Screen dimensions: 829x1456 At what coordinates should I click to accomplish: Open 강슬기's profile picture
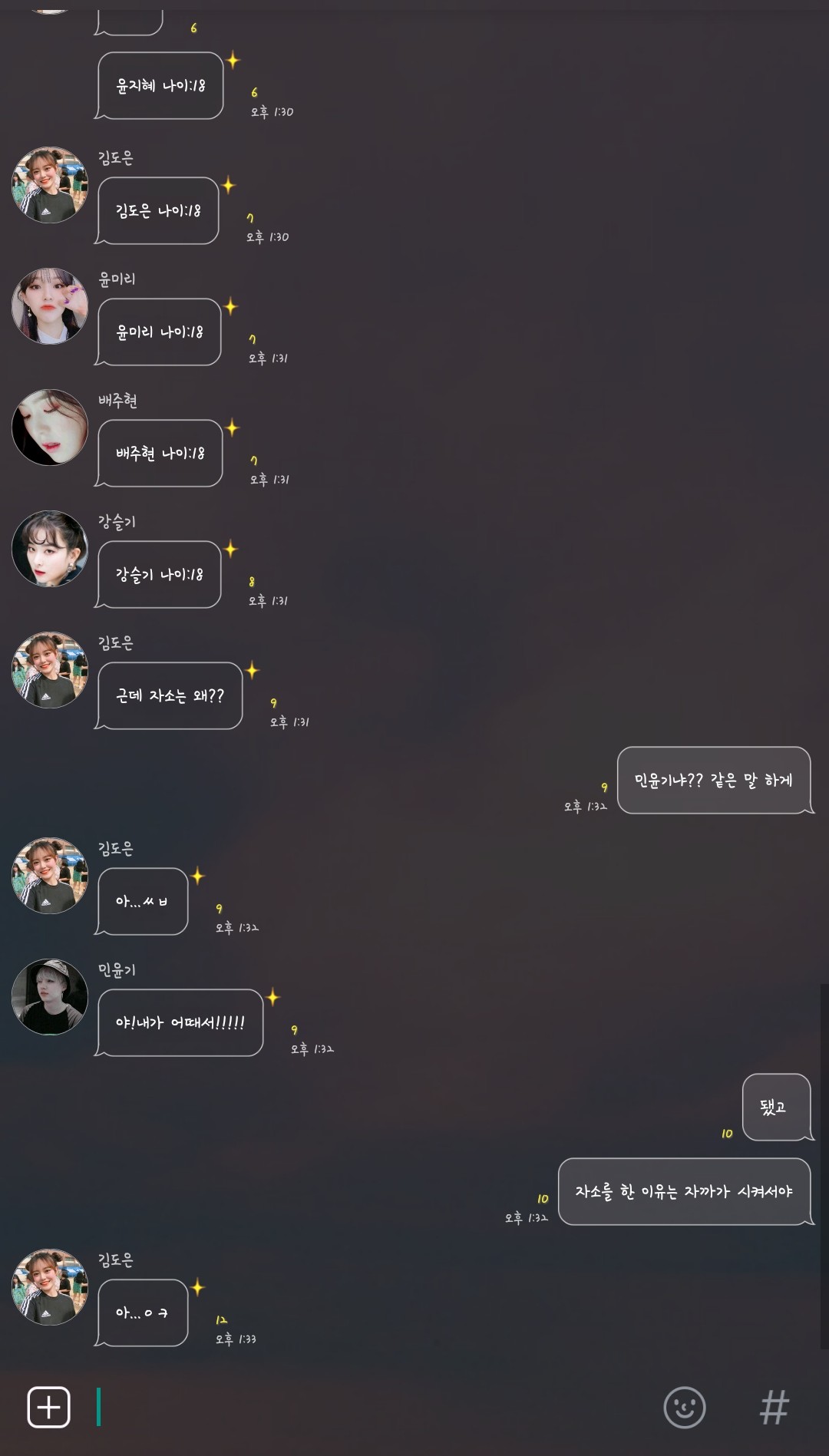point(50,549)
